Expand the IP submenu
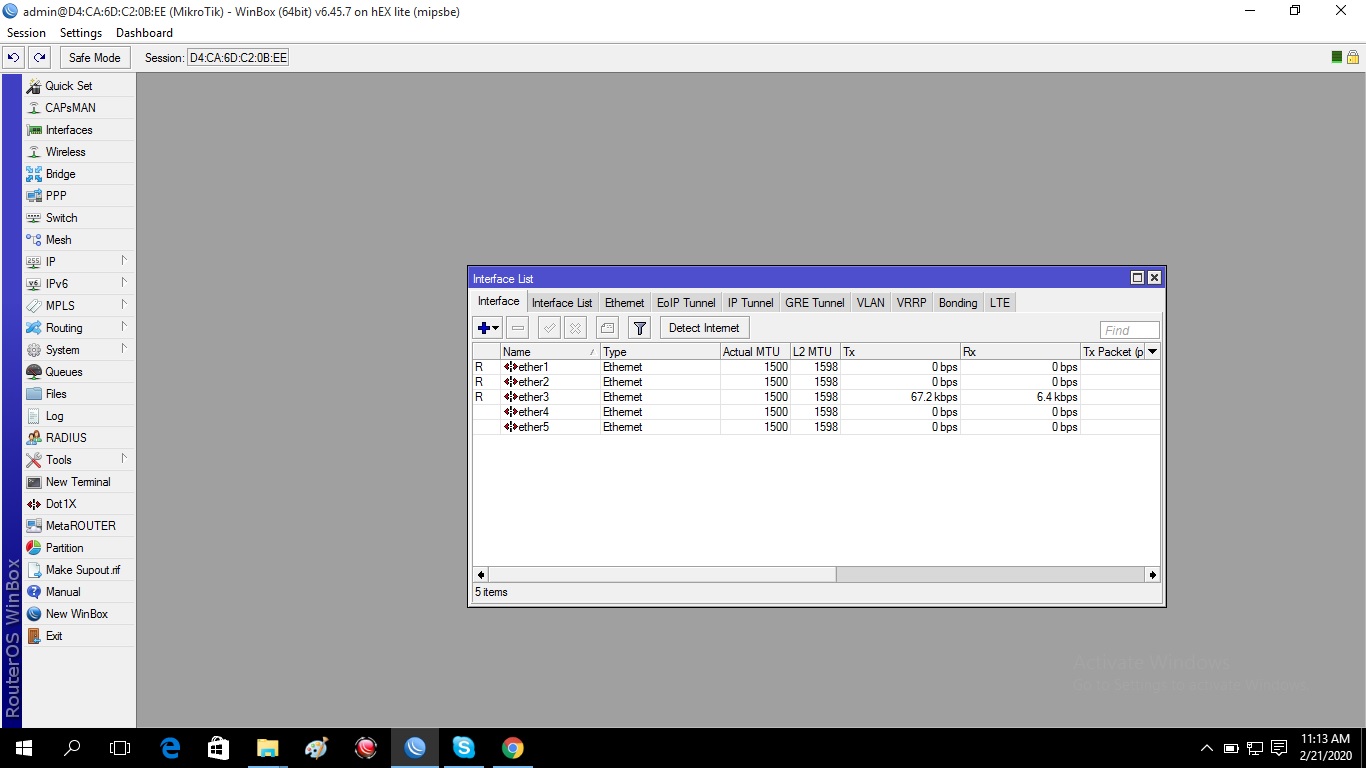 point(78,262)
